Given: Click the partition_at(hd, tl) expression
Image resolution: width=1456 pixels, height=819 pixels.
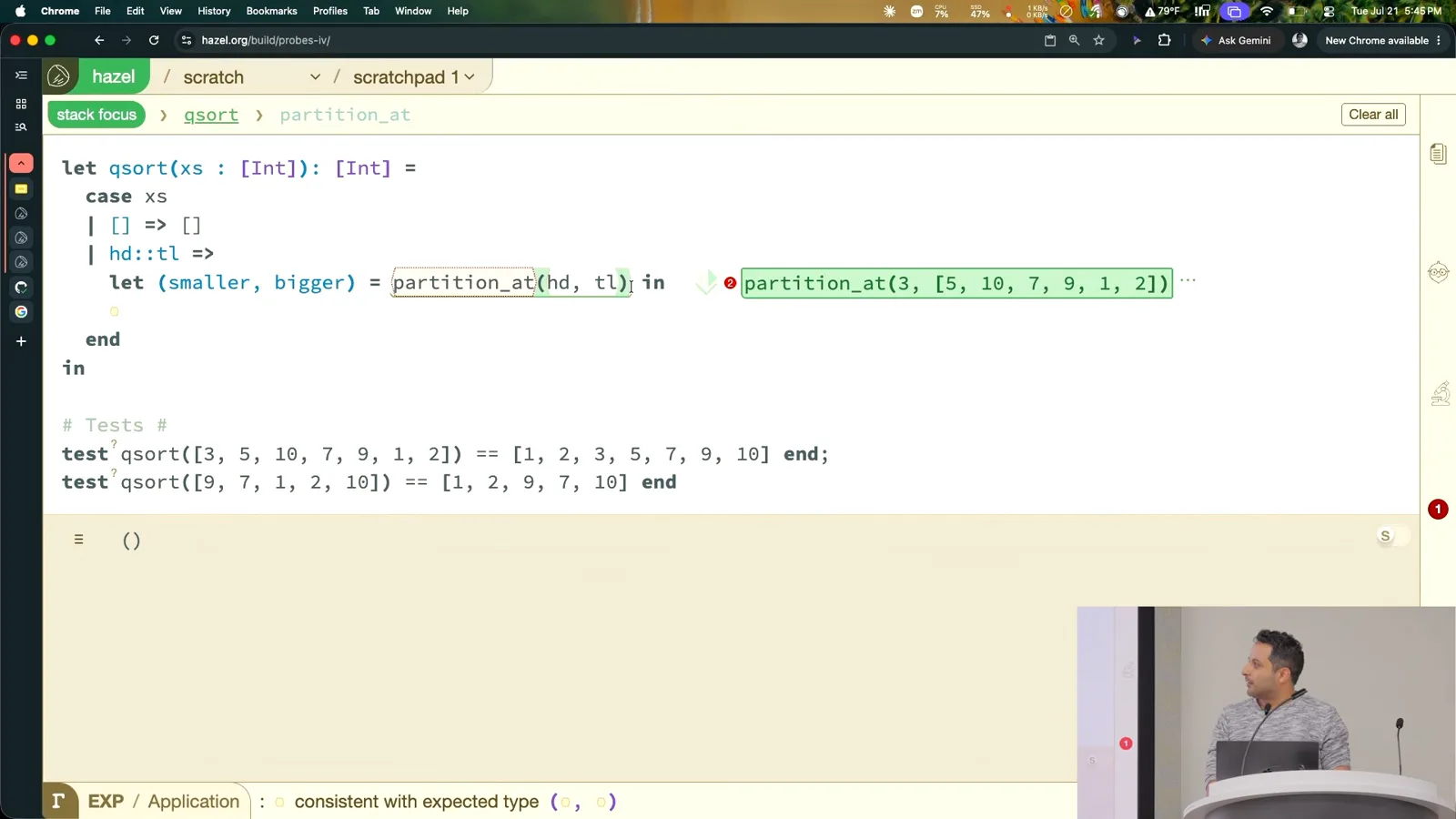Looking at the screenshot, I should (511, 282).
